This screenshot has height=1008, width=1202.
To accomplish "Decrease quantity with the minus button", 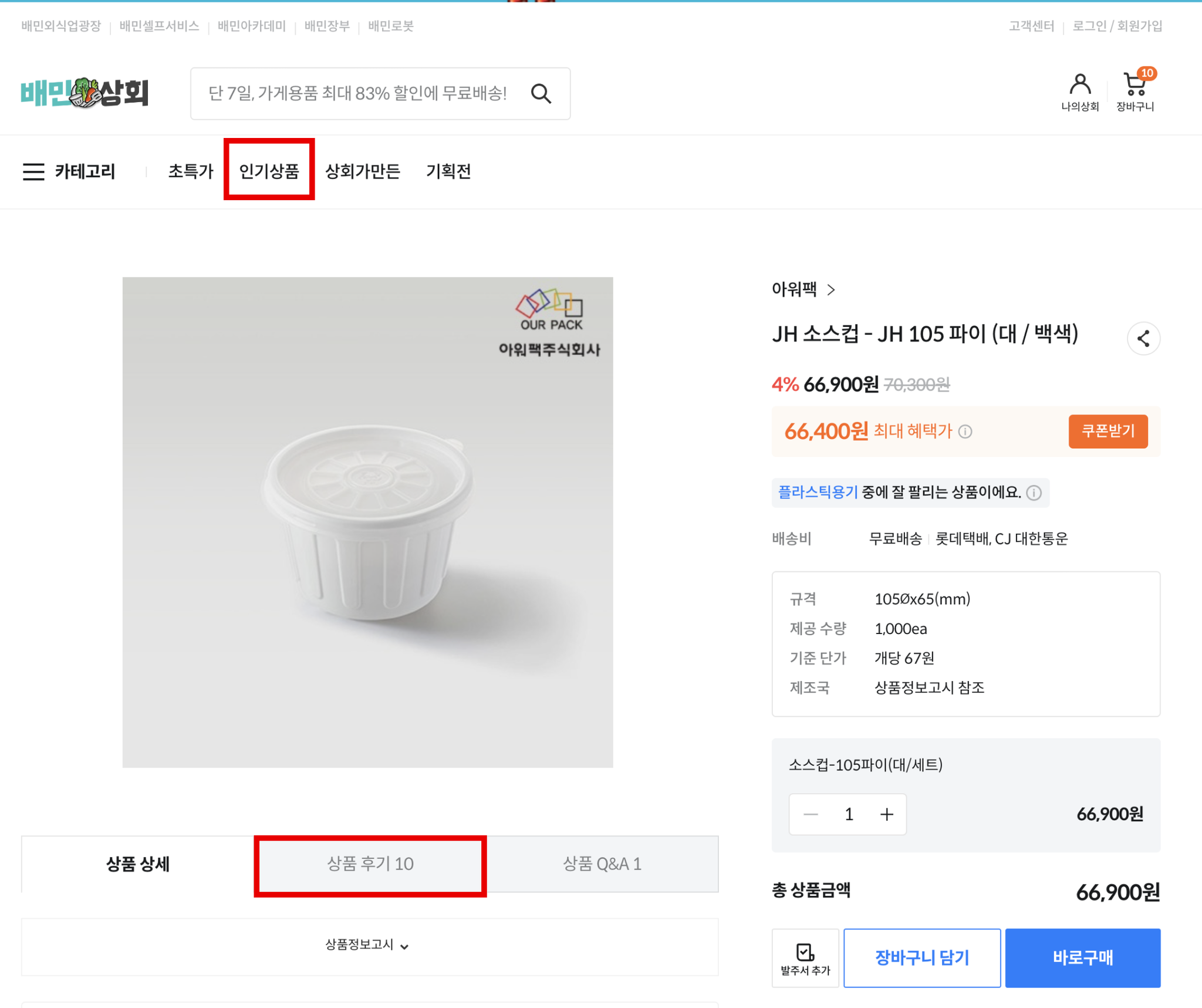I will (x=811, y=814).
